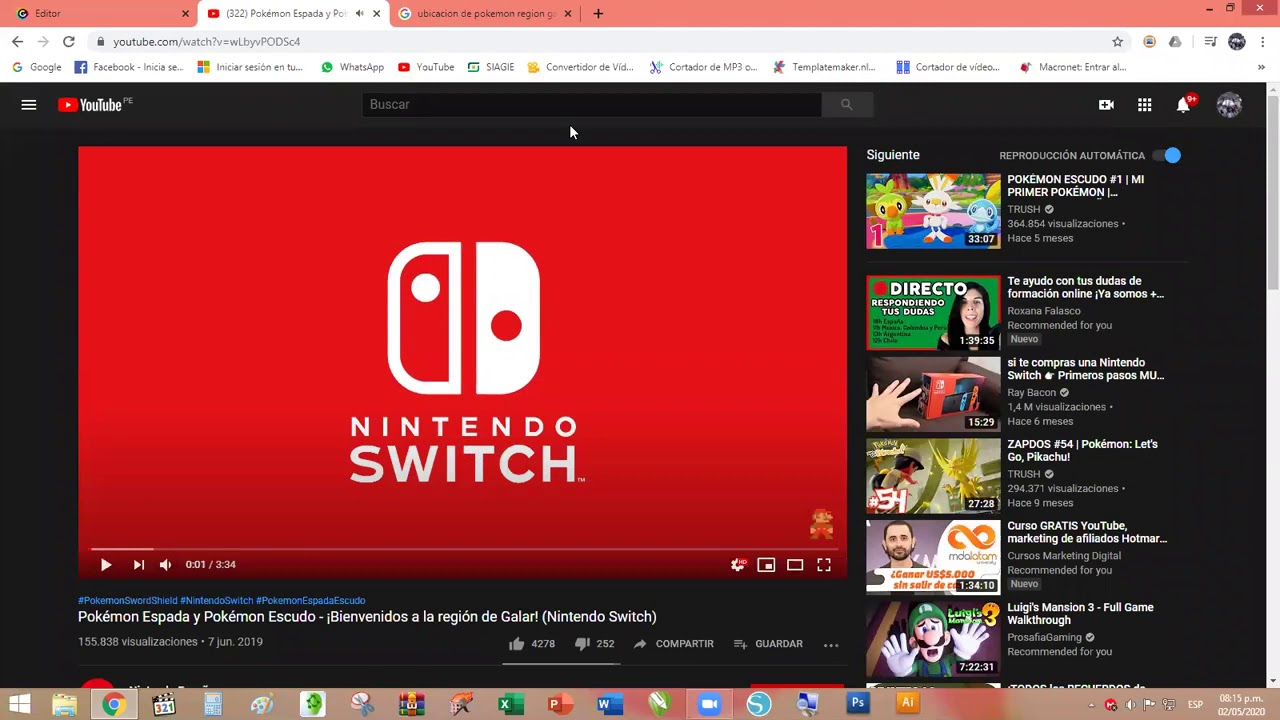This screenshot has width=1280, height=720.
Task: Bookmark this page with the star
Action: point(1118,42)
